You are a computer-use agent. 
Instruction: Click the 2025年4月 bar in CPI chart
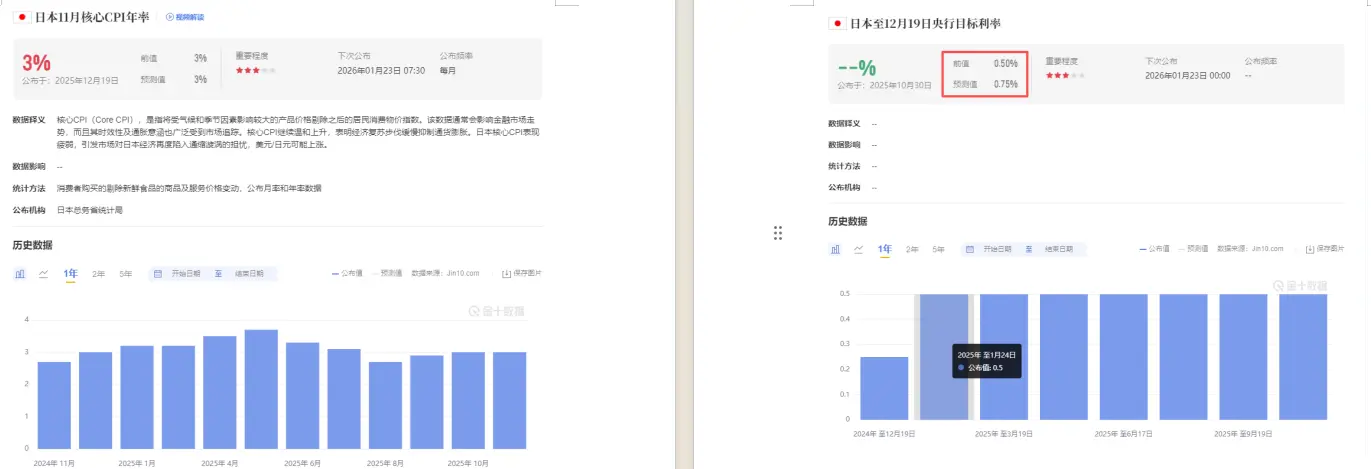click(220, 392)
